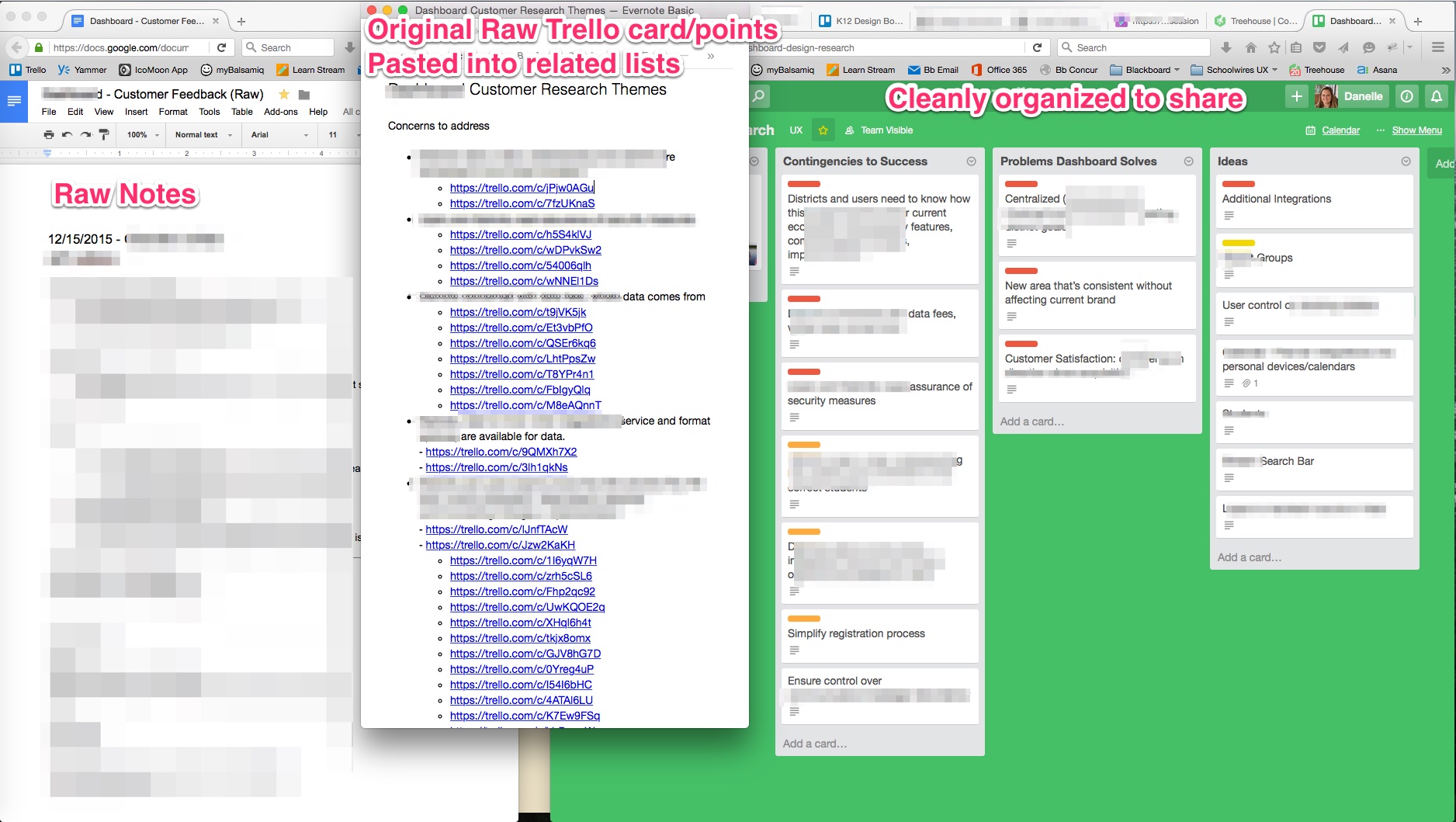Open the blue Google Docs home icon
Screen dimensions: 1456x822
coord(14,101)
